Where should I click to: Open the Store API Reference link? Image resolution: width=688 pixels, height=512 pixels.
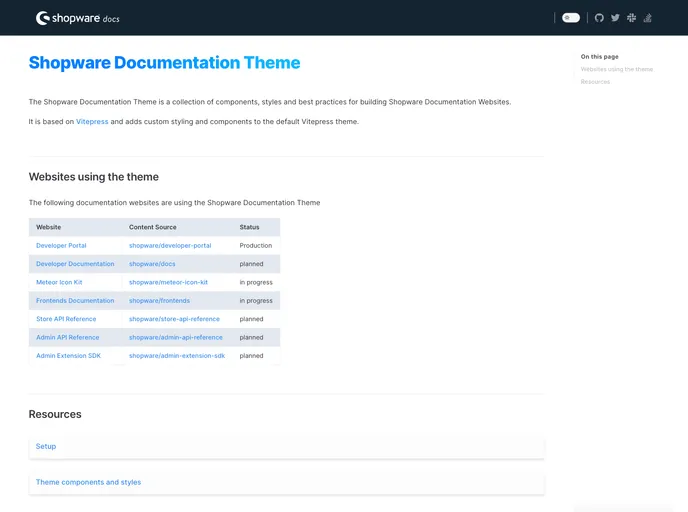[66, 319]
